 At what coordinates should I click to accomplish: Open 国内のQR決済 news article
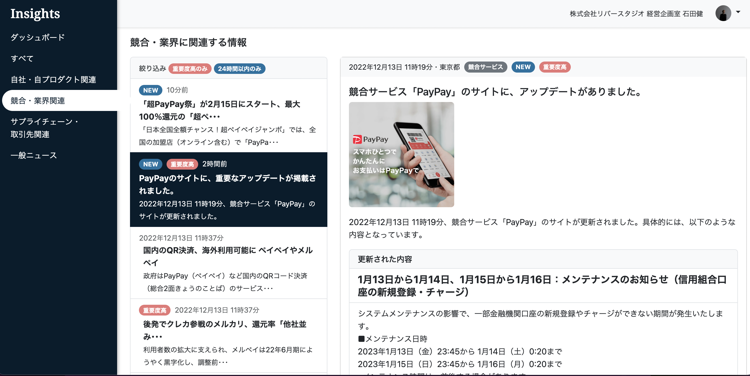229,263
